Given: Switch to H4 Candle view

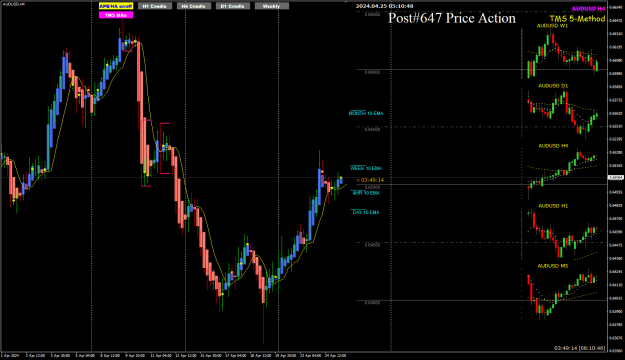Looking at the screenshot, I should coord(194,6).
